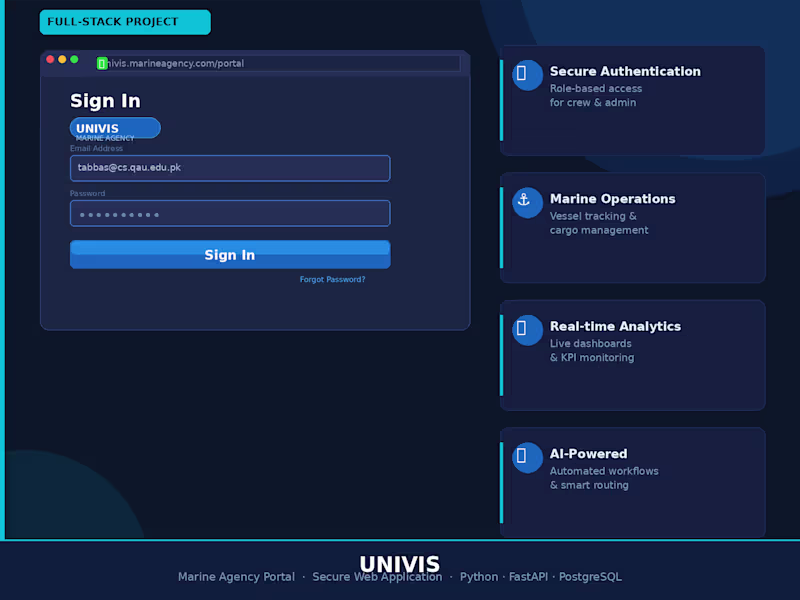Click the Real-time Analytics card icon
Screen dimensions: 800x600
tap(527, 330)
